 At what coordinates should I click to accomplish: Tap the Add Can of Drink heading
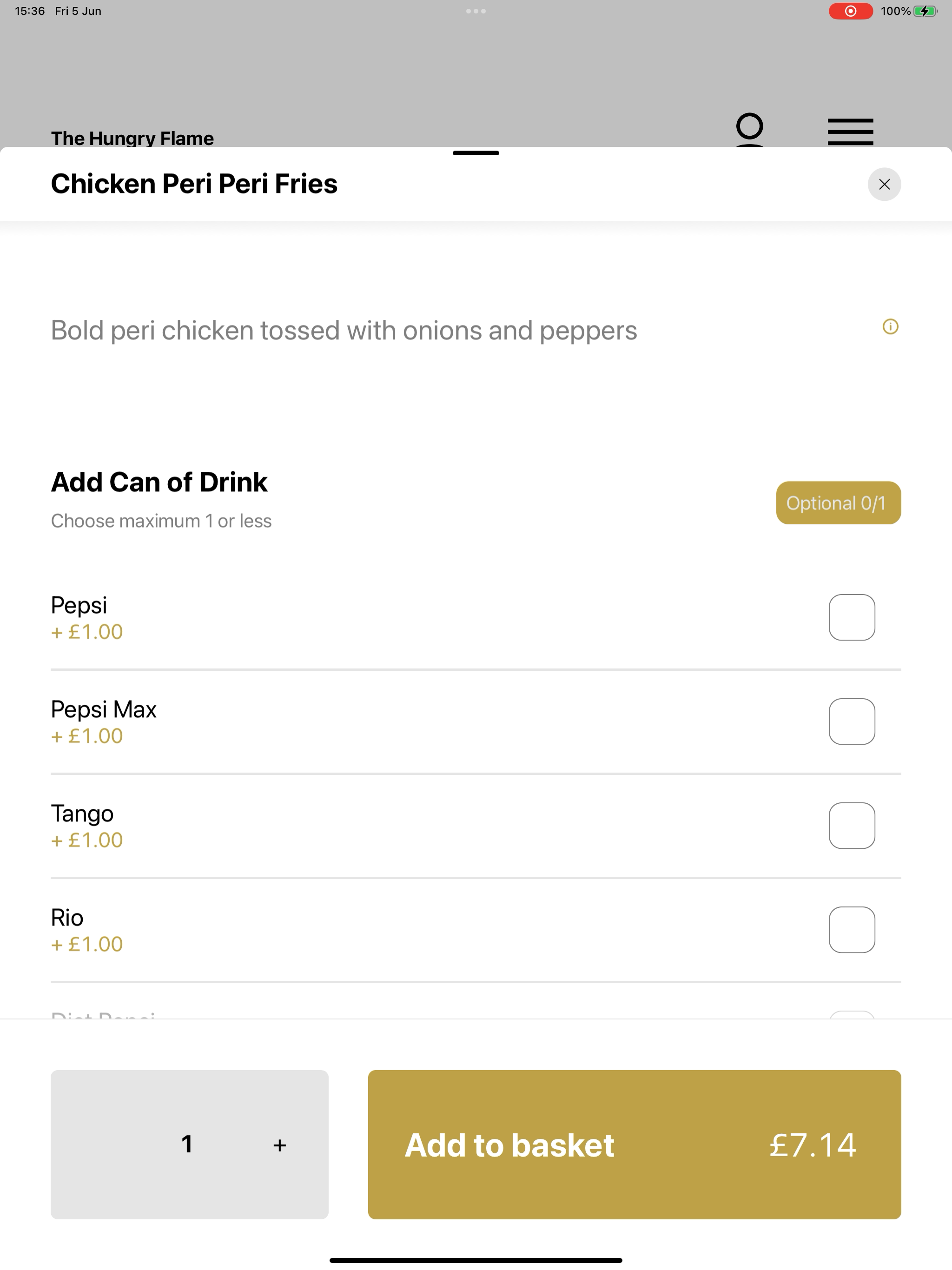point(159,482)
